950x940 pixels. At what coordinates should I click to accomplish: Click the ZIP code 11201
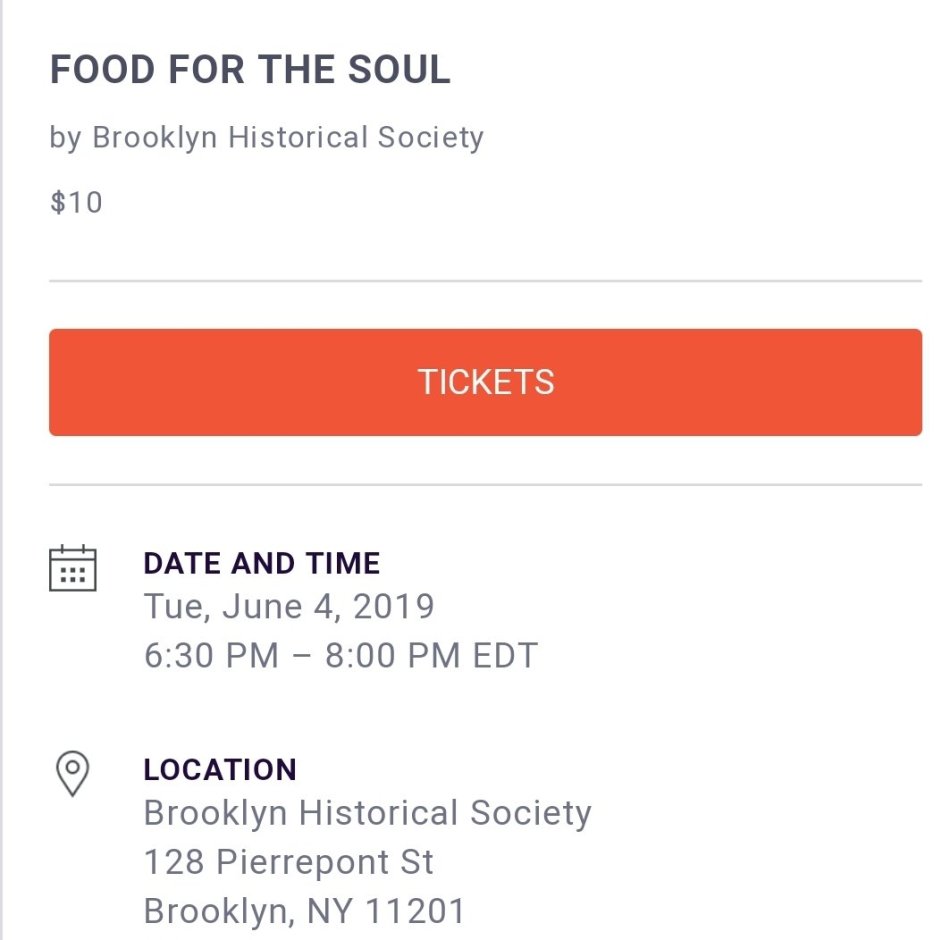[x=415, y=911]
